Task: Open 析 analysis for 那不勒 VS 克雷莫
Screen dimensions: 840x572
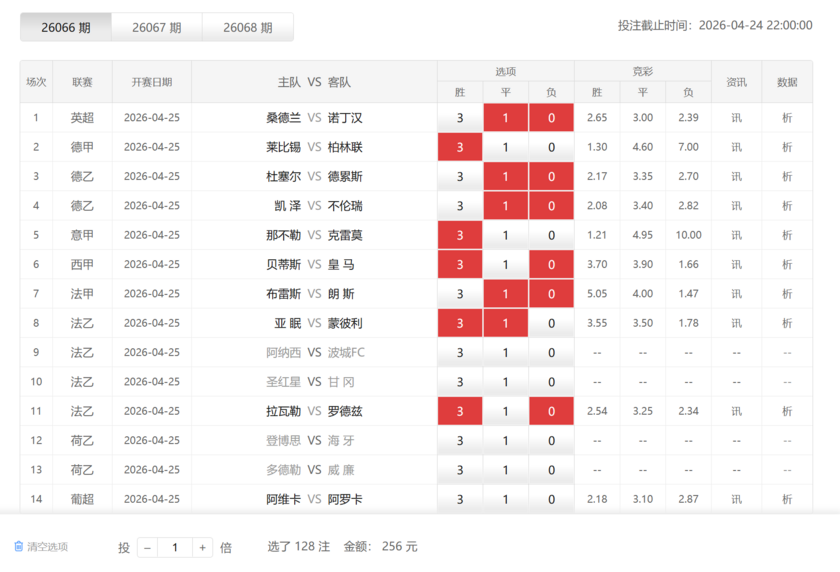Action: 787,235
